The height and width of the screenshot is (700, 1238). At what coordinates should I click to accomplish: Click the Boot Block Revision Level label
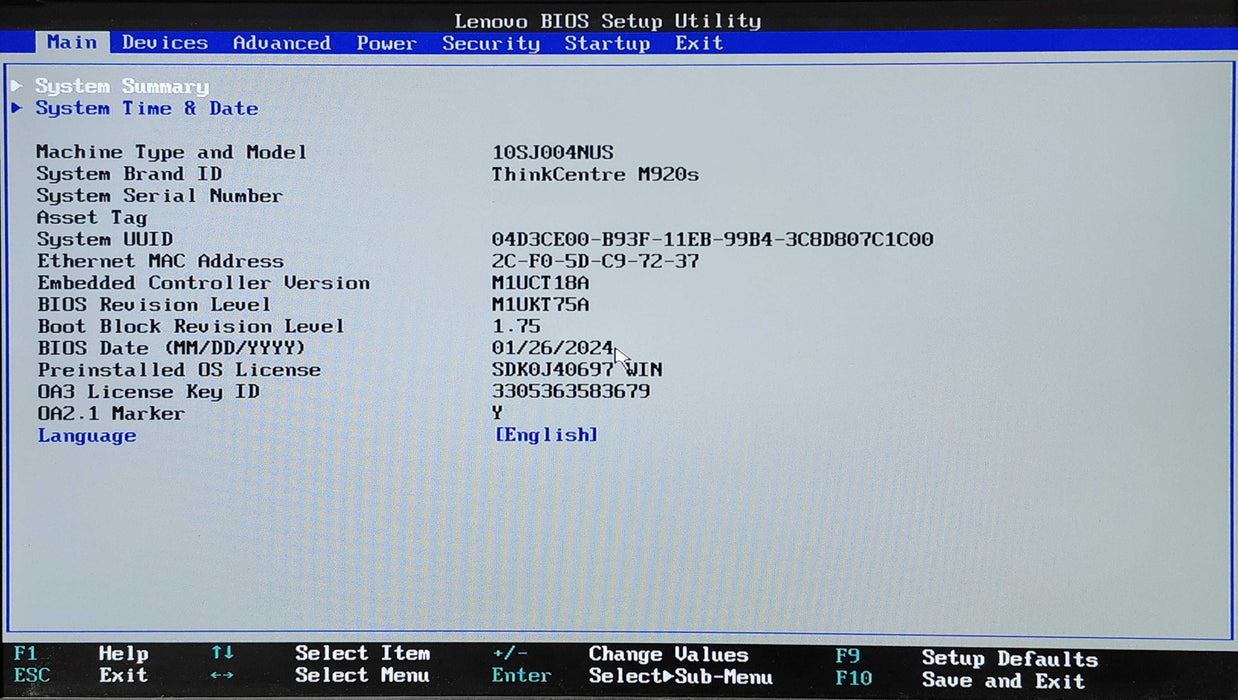click(191, 327)
